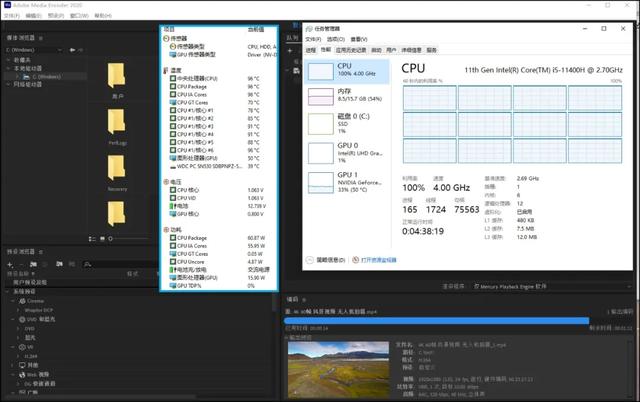Create new preset with plus icon
640x402 pixels.
[x=10, y=264]
